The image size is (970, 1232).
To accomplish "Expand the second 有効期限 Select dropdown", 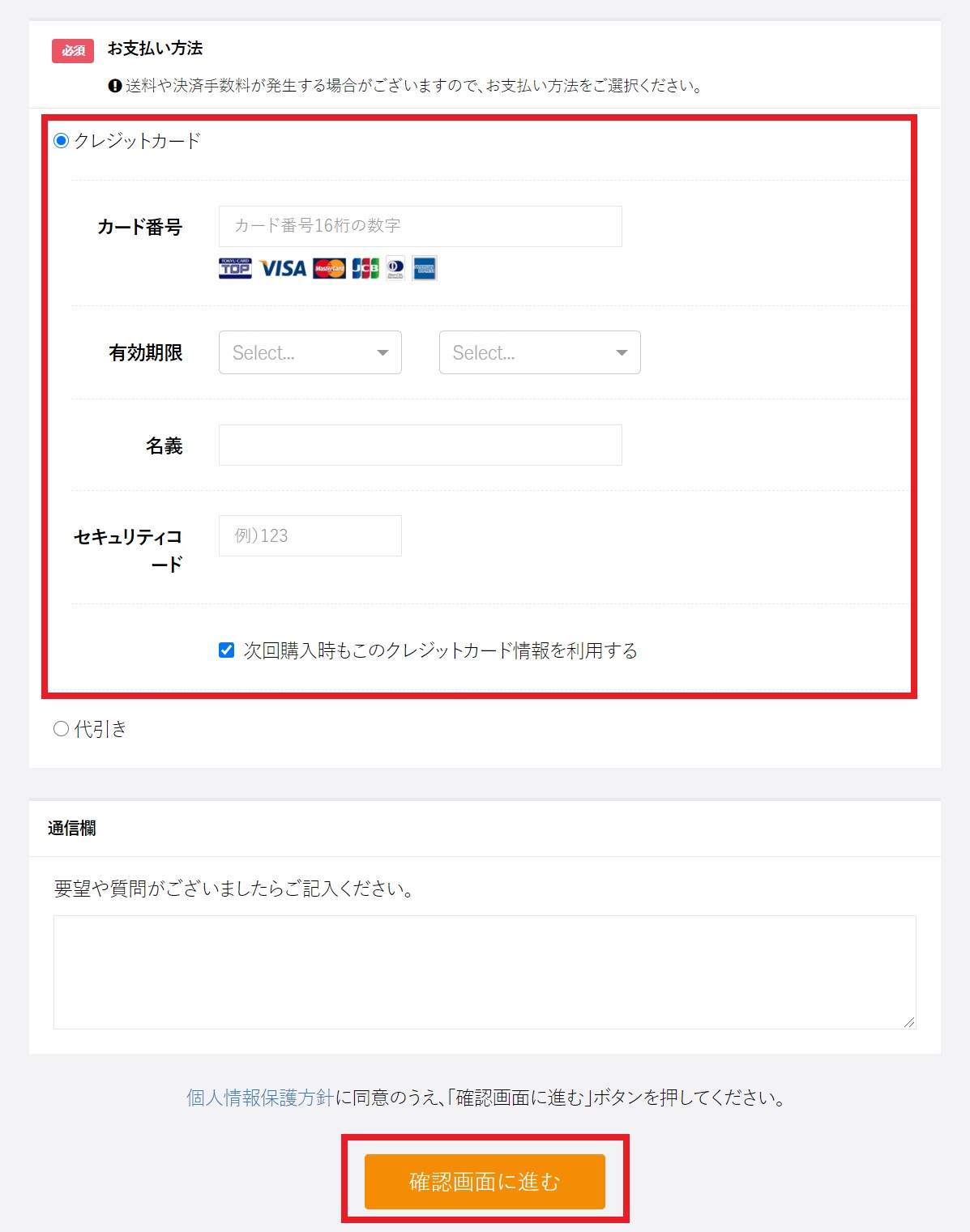I will pyautogui.click(x=539, y=352).
